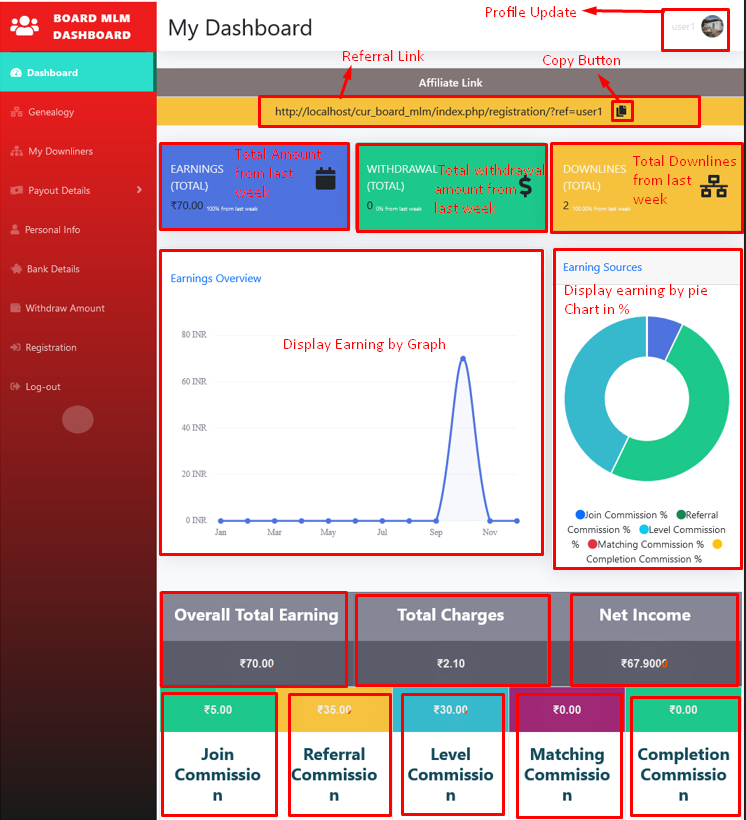Toggle Matching Commission % legend item
This screenshot has width=746, height=820.
[x=646, y=544]
